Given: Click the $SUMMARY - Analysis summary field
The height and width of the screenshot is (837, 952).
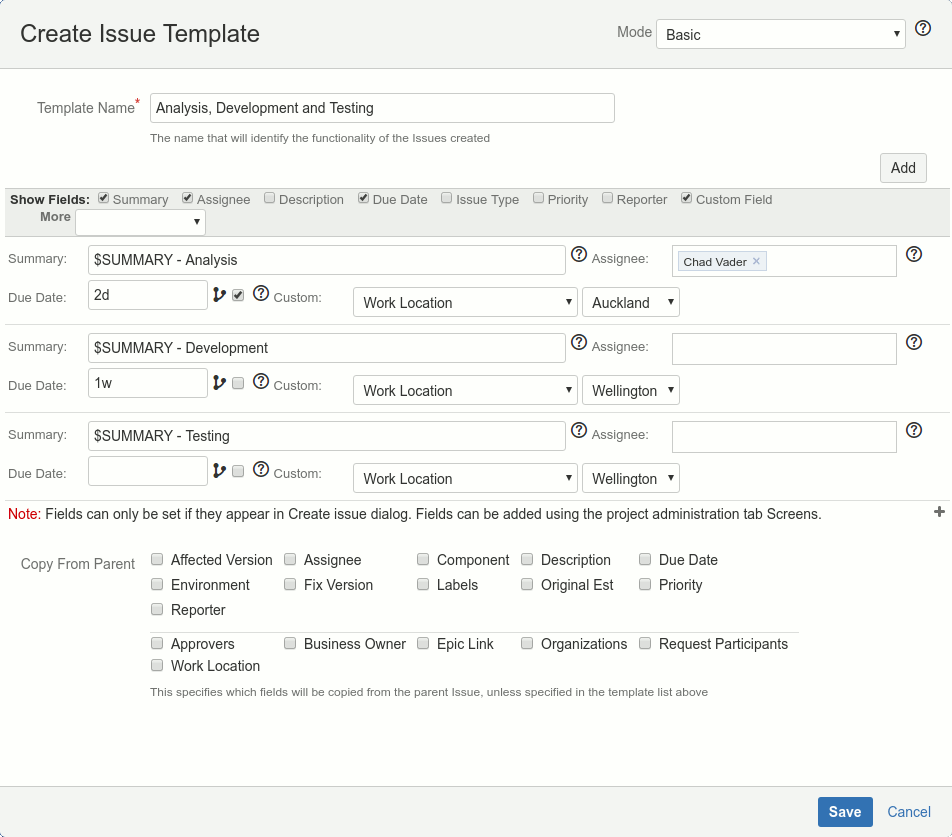Looking at the screenshot, I should 327,260.
